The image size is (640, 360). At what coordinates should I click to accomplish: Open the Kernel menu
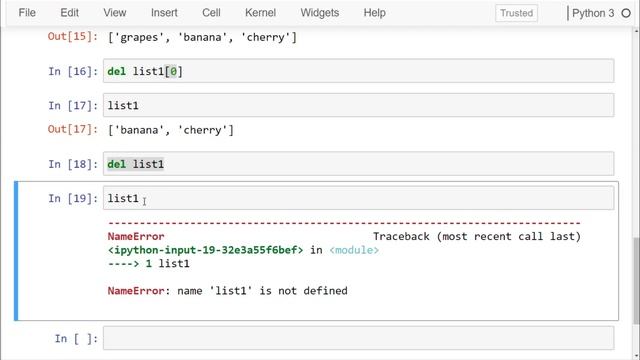click(260, 13)
